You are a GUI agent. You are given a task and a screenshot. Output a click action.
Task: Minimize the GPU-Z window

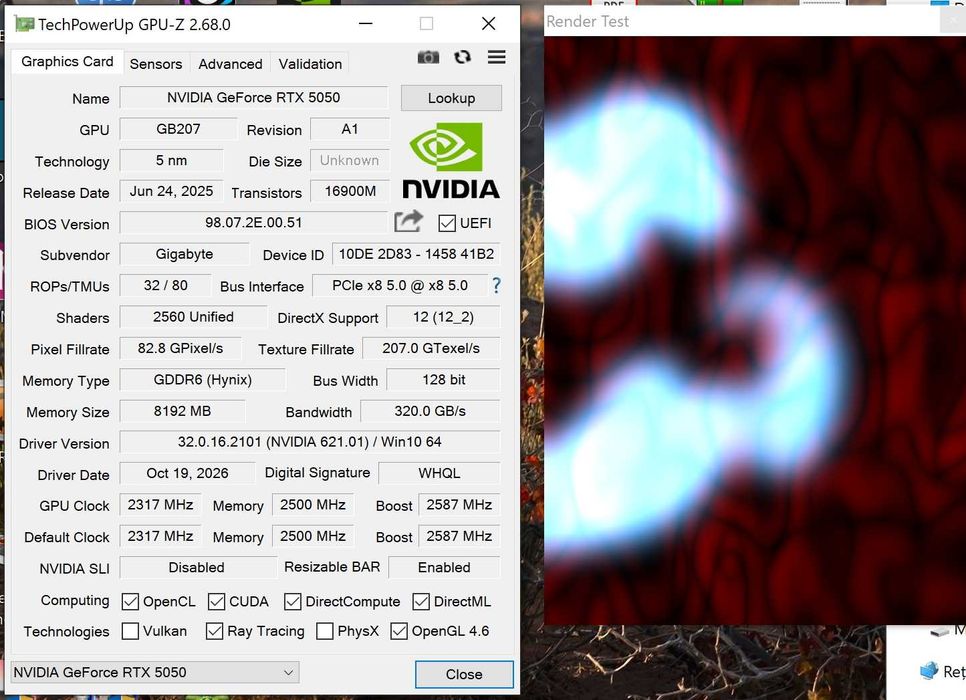click(366, 24)
